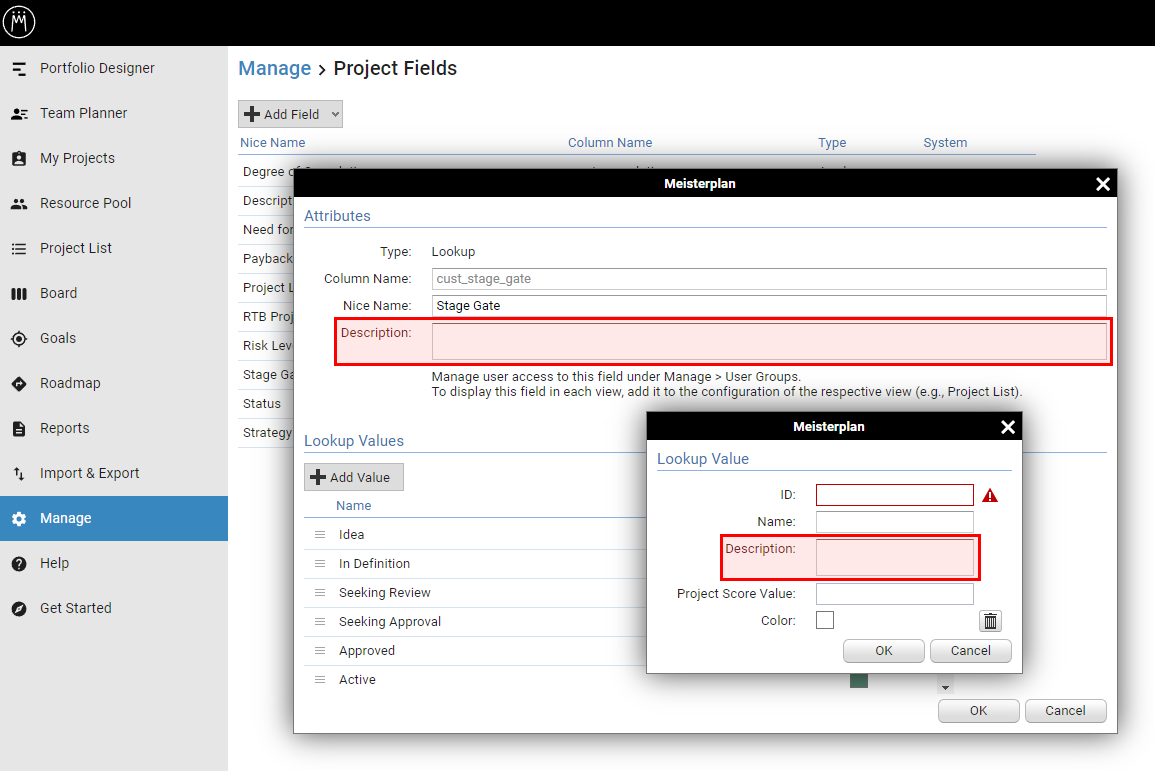The height and width of the screenshot is (771, 1155).
Task: Click the System column header
Action: 945,143
